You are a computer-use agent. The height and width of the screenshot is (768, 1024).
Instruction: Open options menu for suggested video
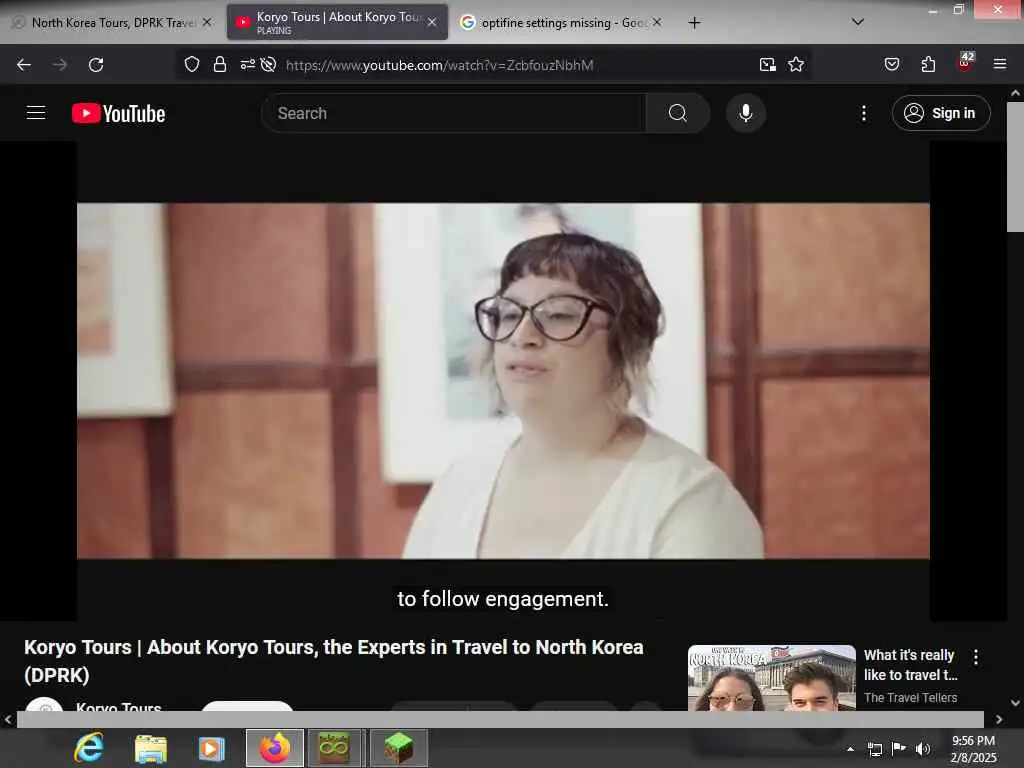pyautogui.click(x=976, y=657)
